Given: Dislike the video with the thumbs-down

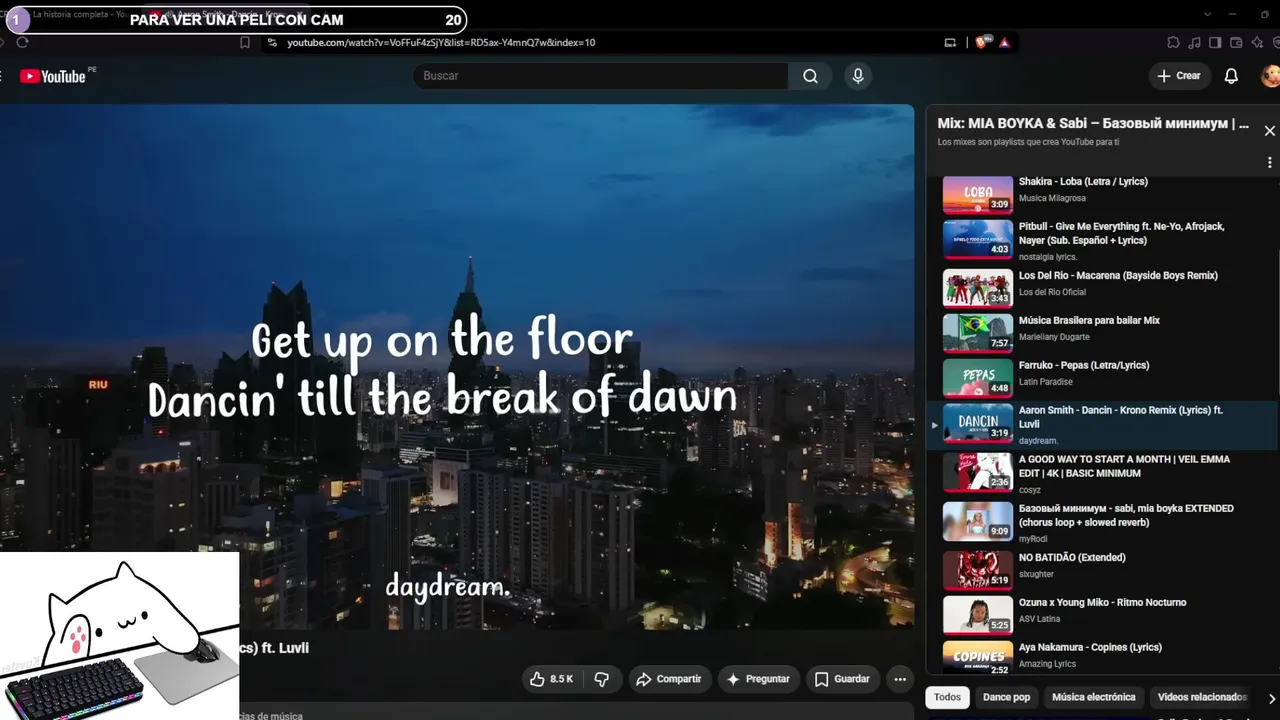Looking at the screenshot, I should (x=602, y=679).
